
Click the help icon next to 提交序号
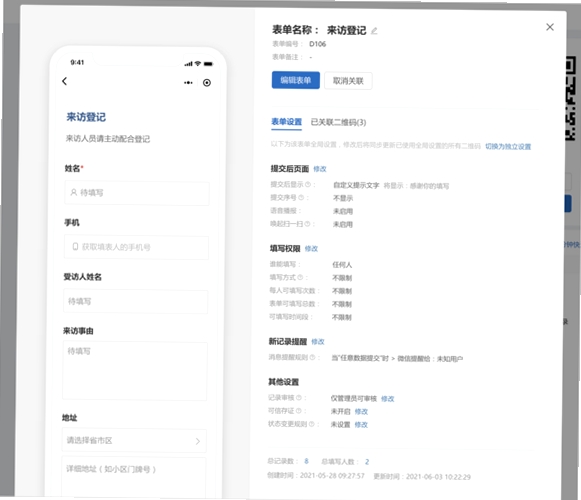(x=301, y=198)
